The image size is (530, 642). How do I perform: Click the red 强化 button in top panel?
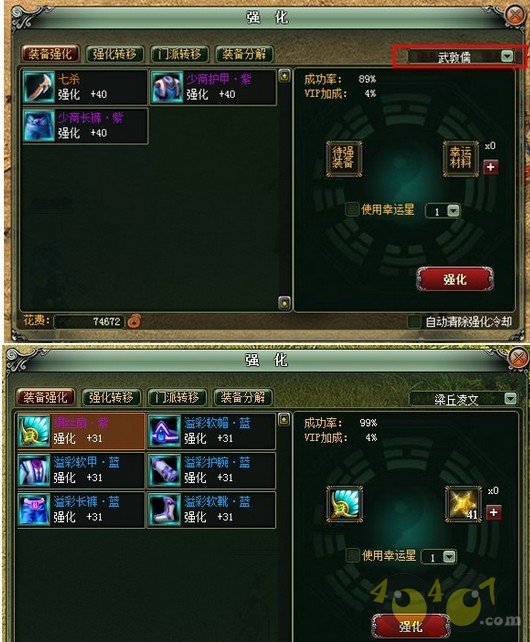click(x=455, y=279)
